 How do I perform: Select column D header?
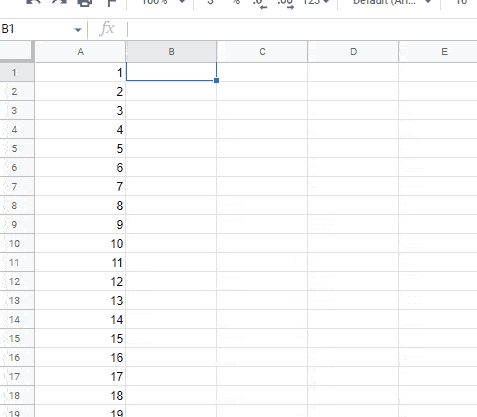point(353,52)
